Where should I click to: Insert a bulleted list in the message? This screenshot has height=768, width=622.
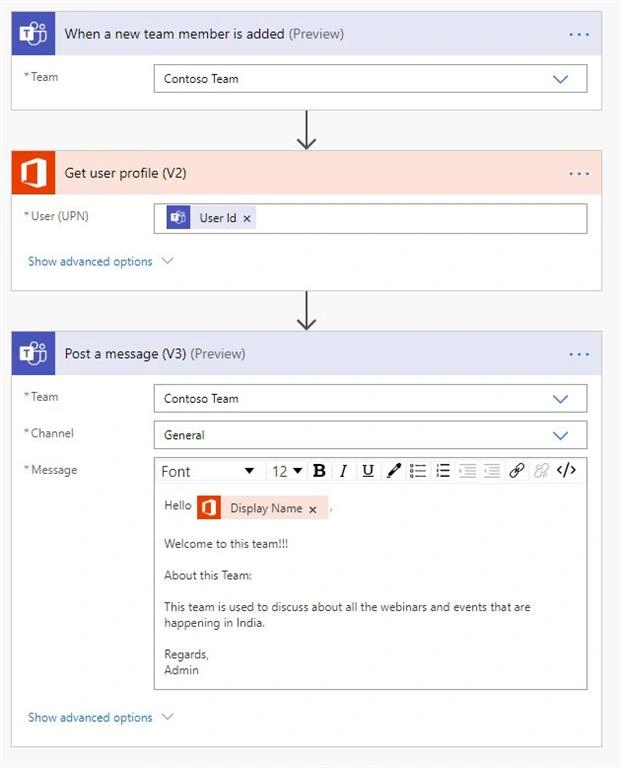coord(418,471)
